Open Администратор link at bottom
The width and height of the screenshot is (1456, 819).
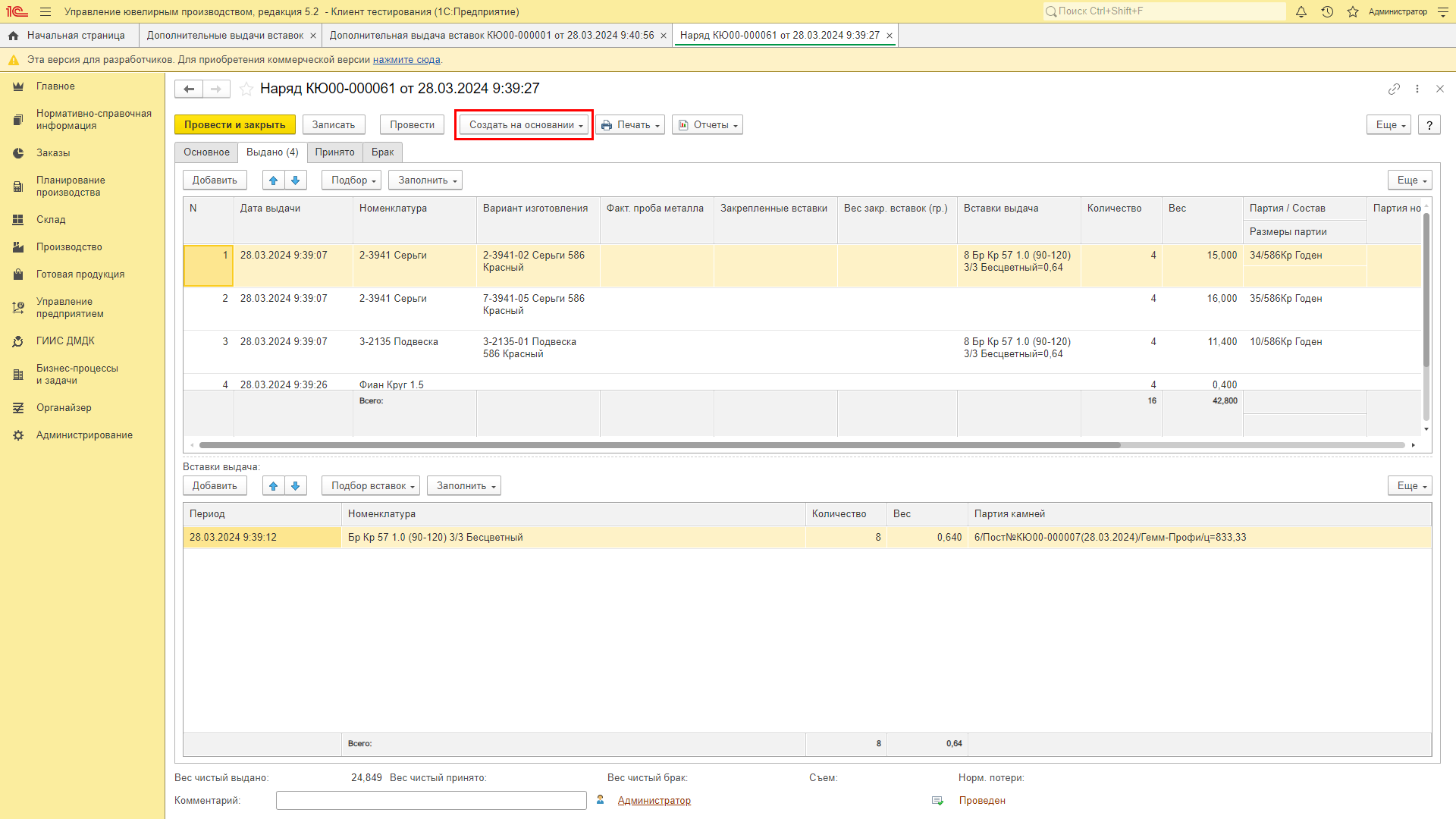[x=654, y=801]
